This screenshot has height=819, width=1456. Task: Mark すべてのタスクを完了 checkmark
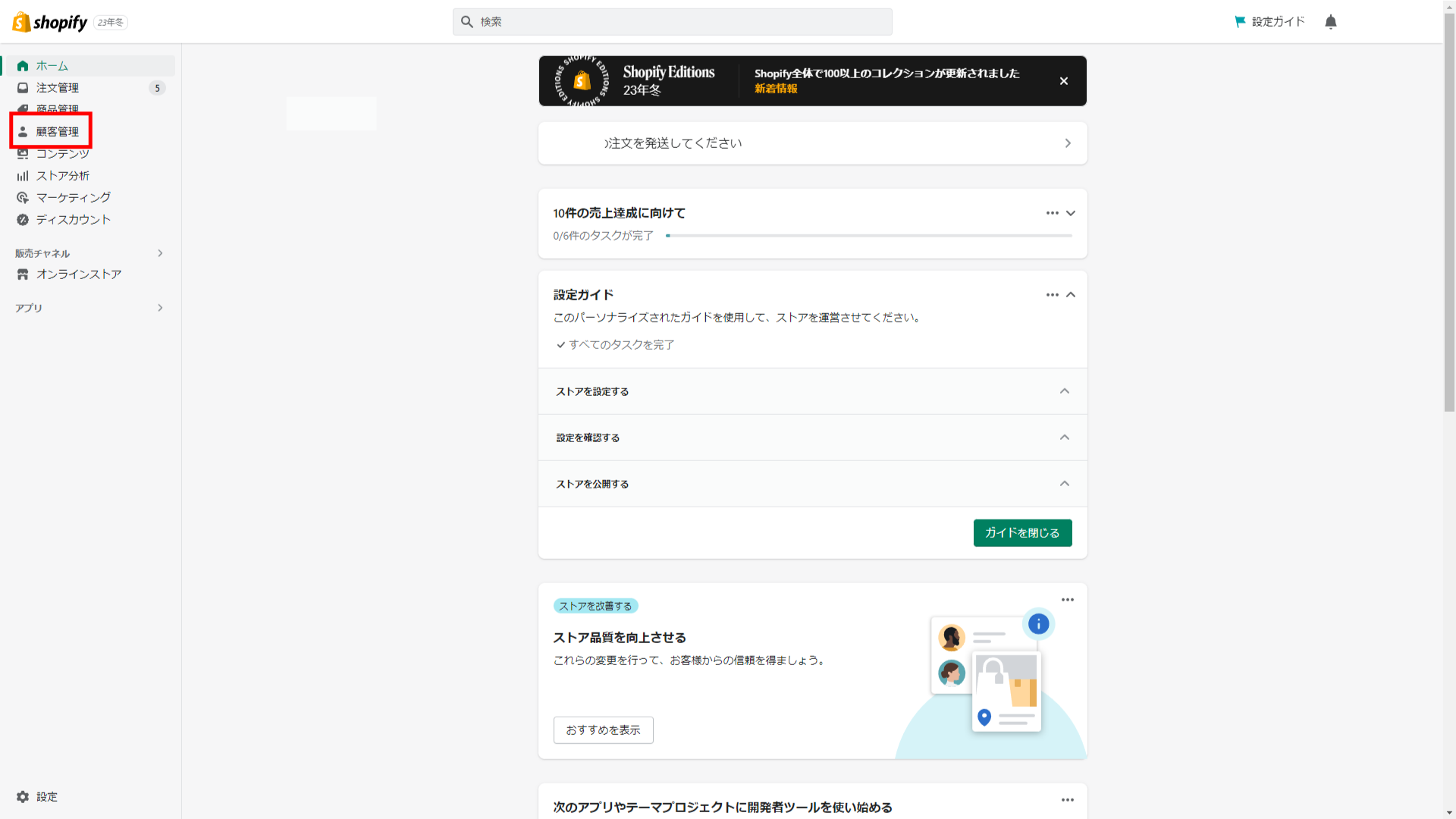[x=561, y=345]
